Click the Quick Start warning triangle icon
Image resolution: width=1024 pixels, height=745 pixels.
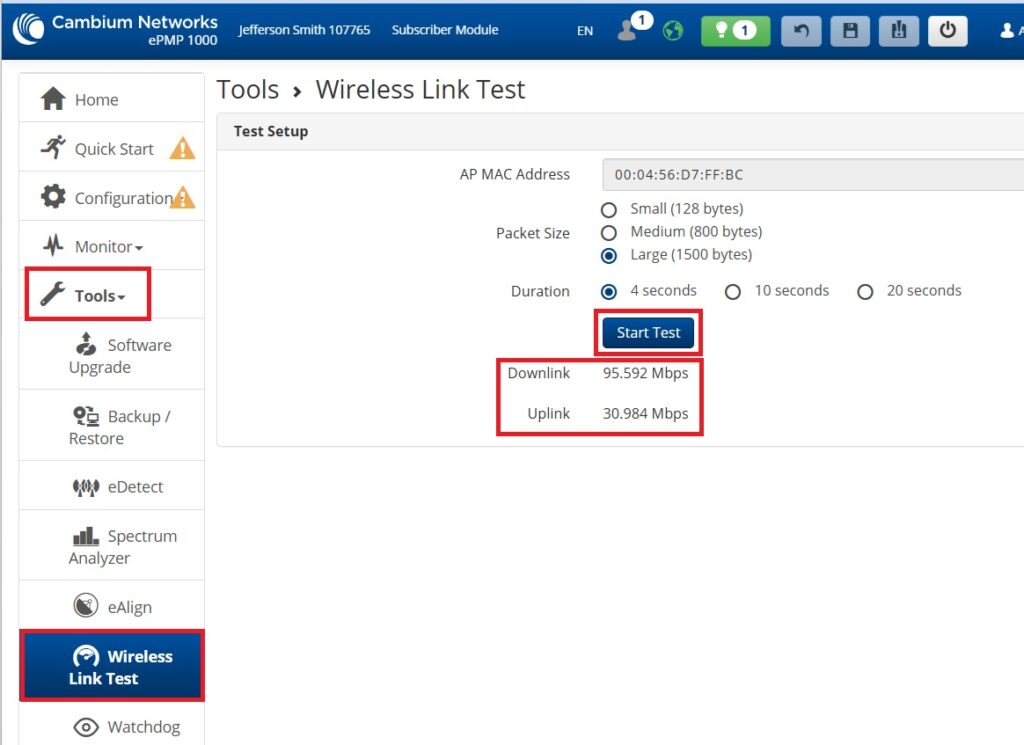(182, 149)
